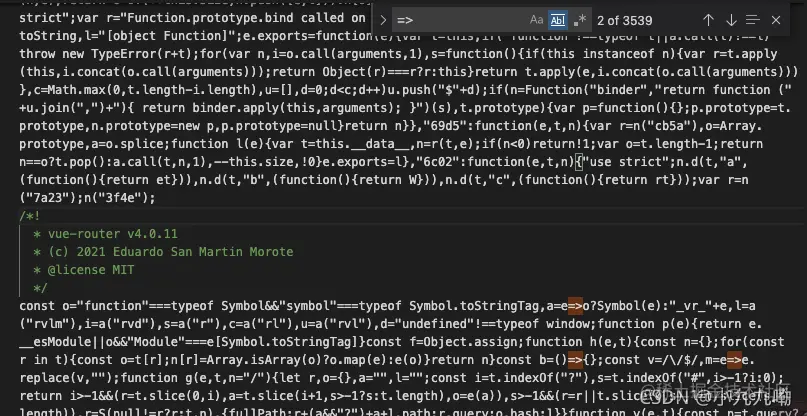Toggle Match Case (Aa) in find widget
Image resolution: width=807 pixels, height=416 pixels.
[536, 20]
